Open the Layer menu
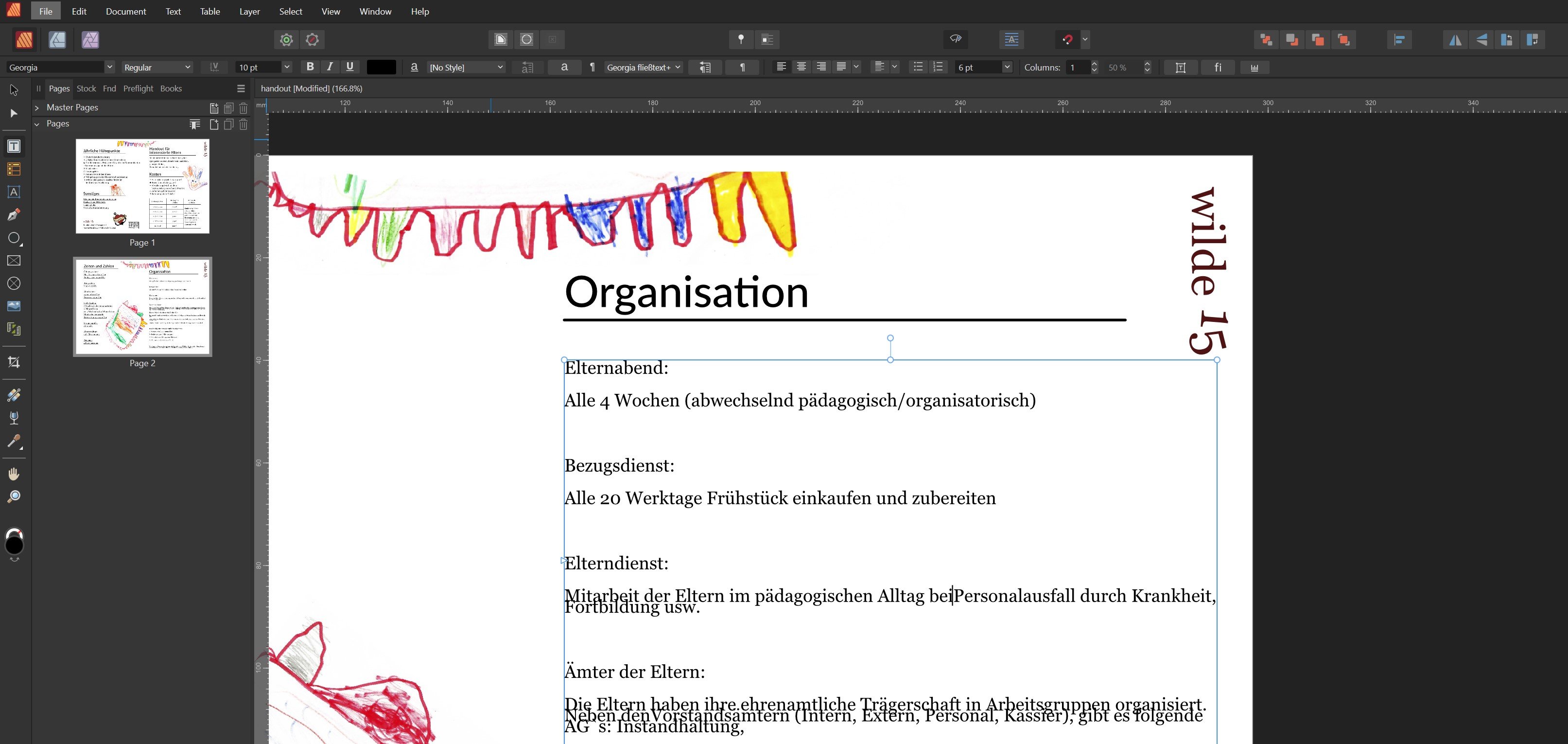 coord(249,12)
